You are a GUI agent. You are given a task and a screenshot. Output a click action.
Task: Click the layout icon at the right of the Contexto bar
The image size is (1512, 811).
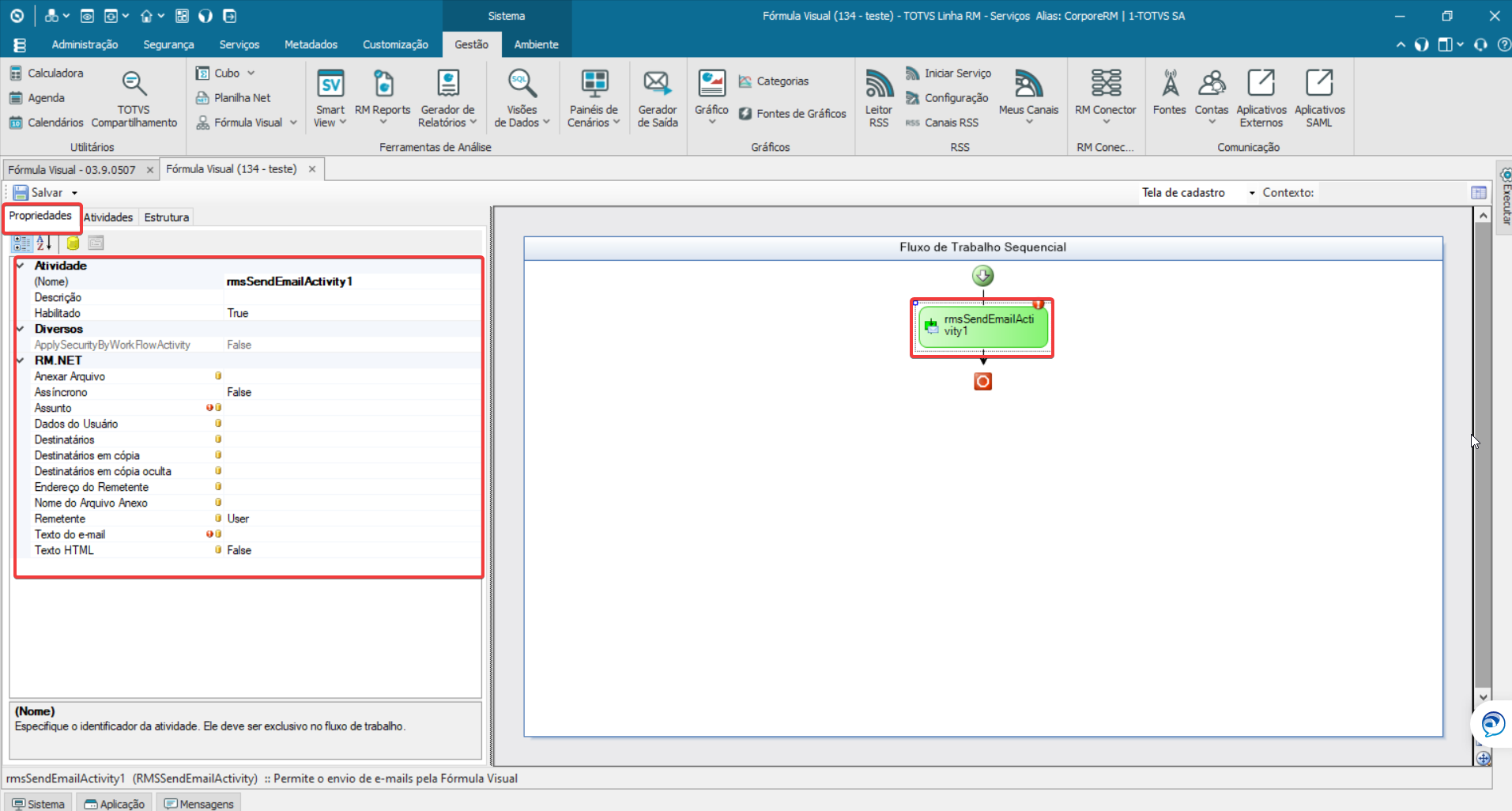point(1479,192)
